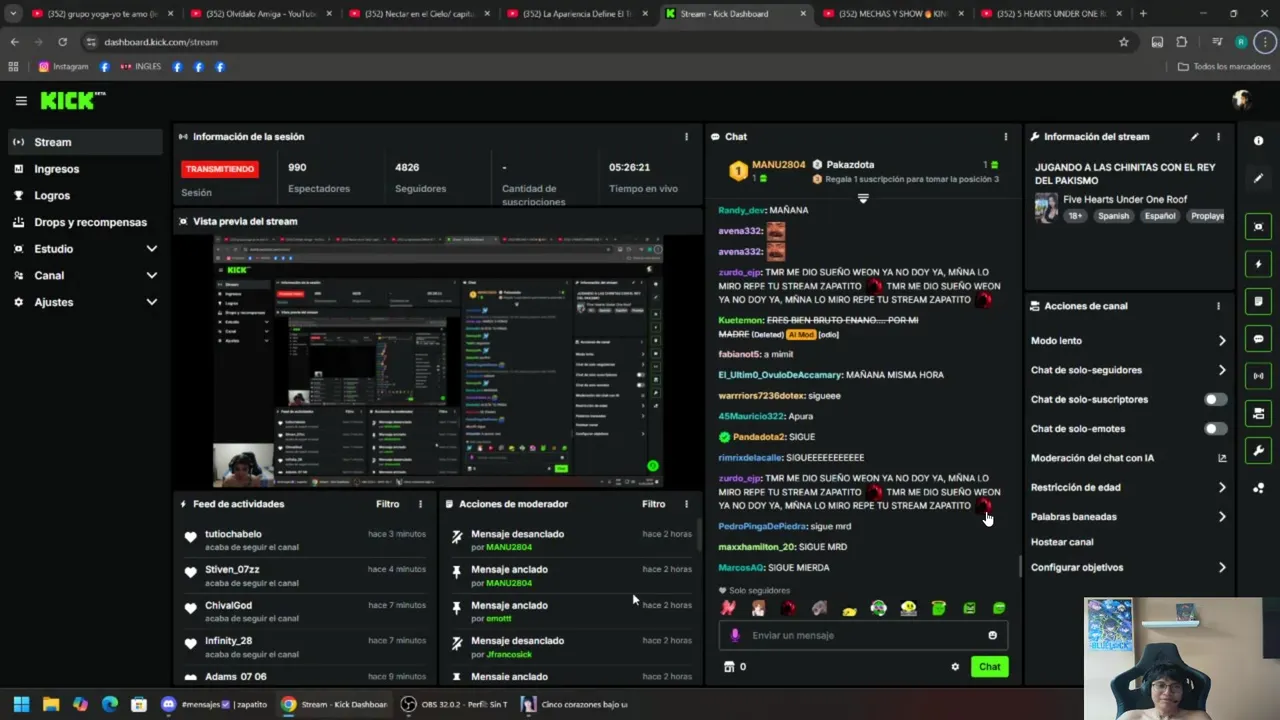Open Palabras baneadas chevron
This screenshot has width=1280, height=720.
[1222, 517]
